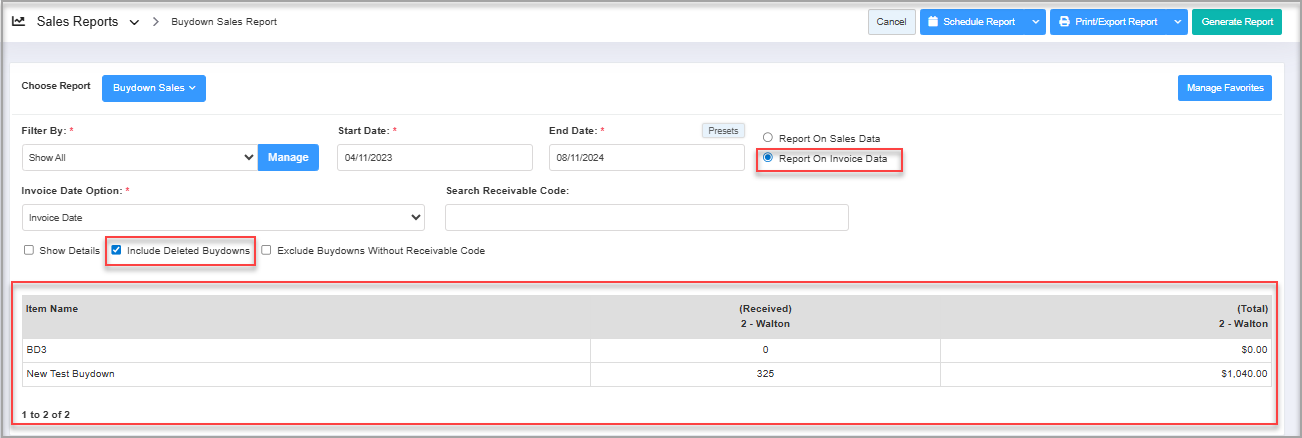Click the Sales Reports chart icon
The width and height of the screenshot is (1302, 438).
18,21
